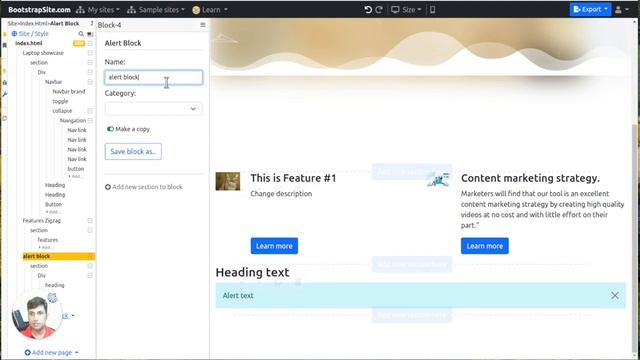640x360 pixels.
Task: Click the BootstrapSite.com logo
Action: pyautogui.click(x=39, y=9)
